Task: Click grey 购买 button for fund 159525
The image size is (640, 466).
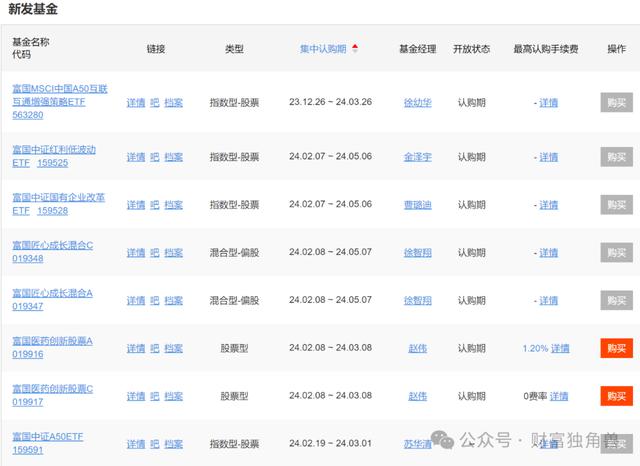Action: pos(616,157)
